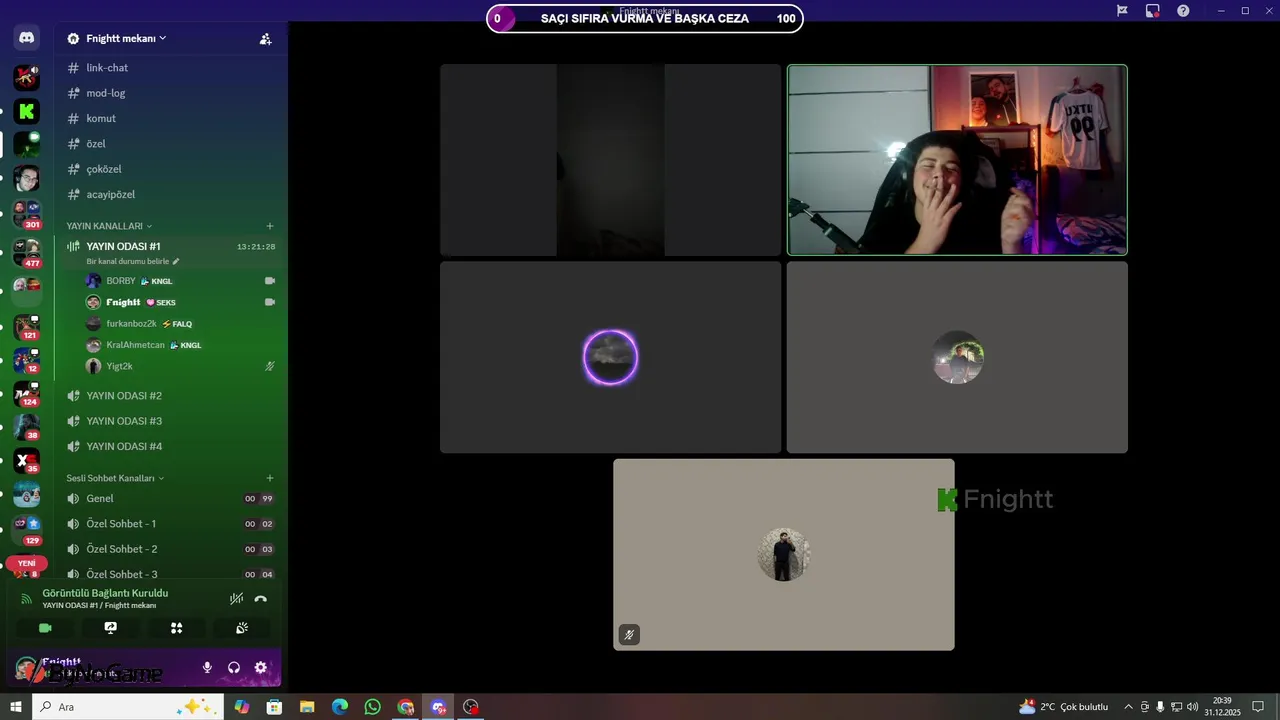The image size is (1280, 720).
Task: Collapse Sesli Sohbet Kanalları category
Action: [115, 478]
